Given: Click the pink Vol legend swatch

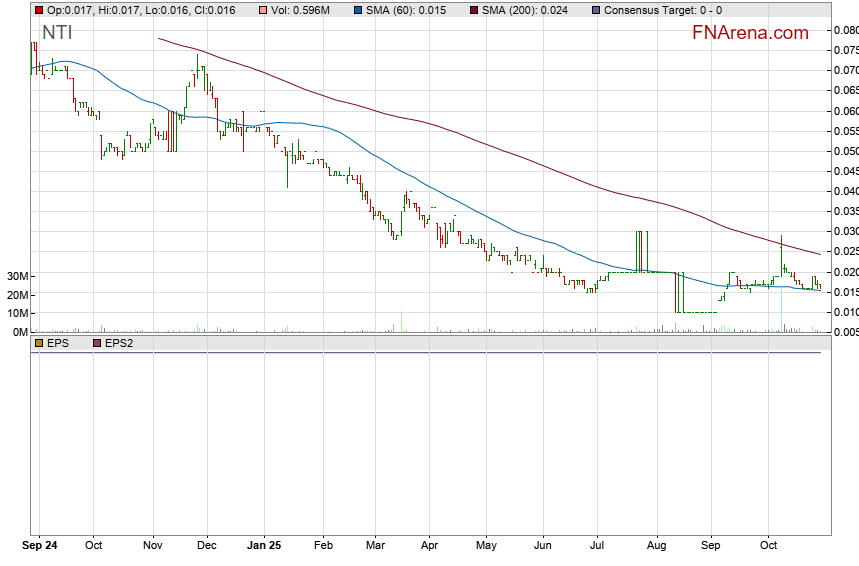Looking at the screenshot, I should 263,10.
